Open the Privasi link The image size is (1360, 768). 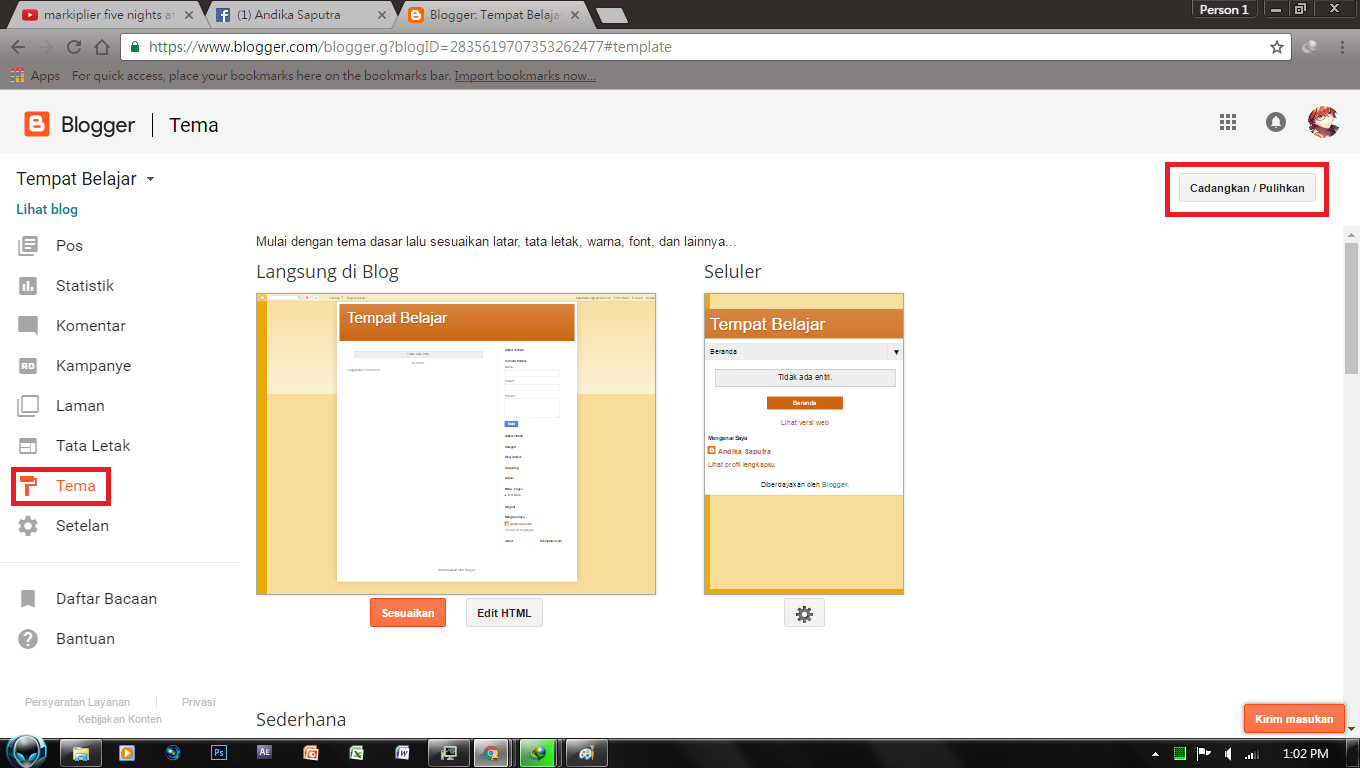coord(199,702)
